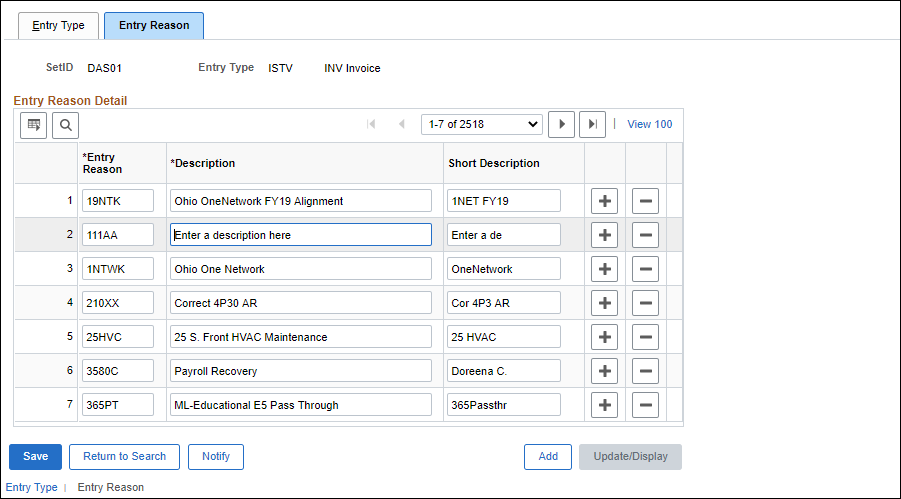Select the Entry Reason tab

point(154,26)
